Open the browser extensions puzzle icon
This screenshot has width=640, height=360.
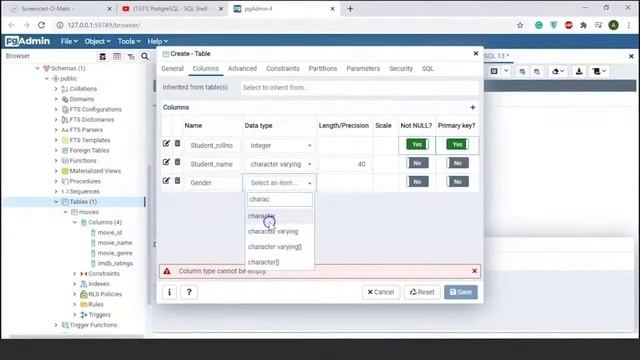[x=584, y=25]
